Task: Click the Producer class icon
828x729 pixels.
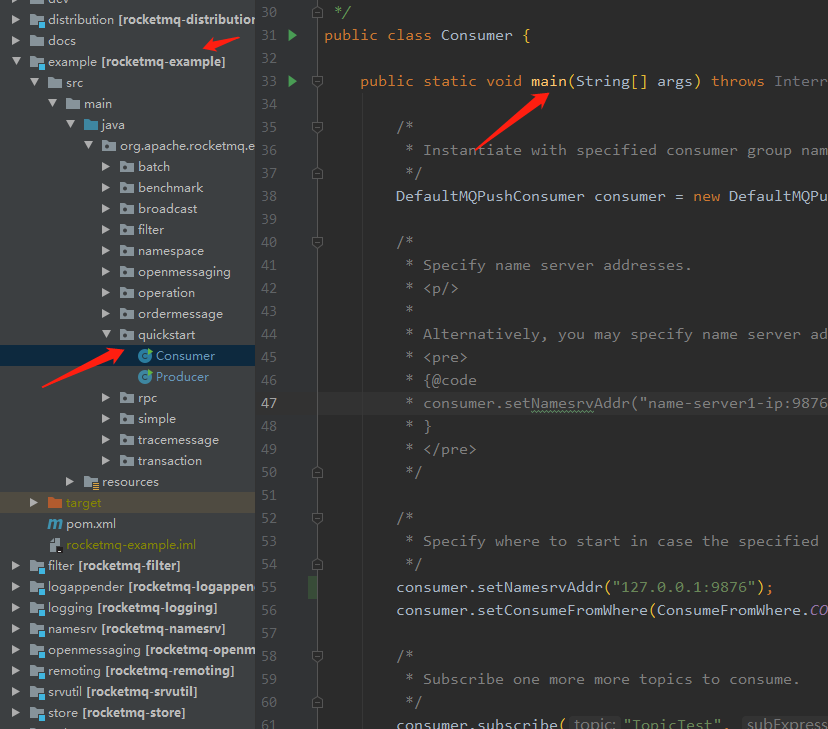Action: [145, 377]
